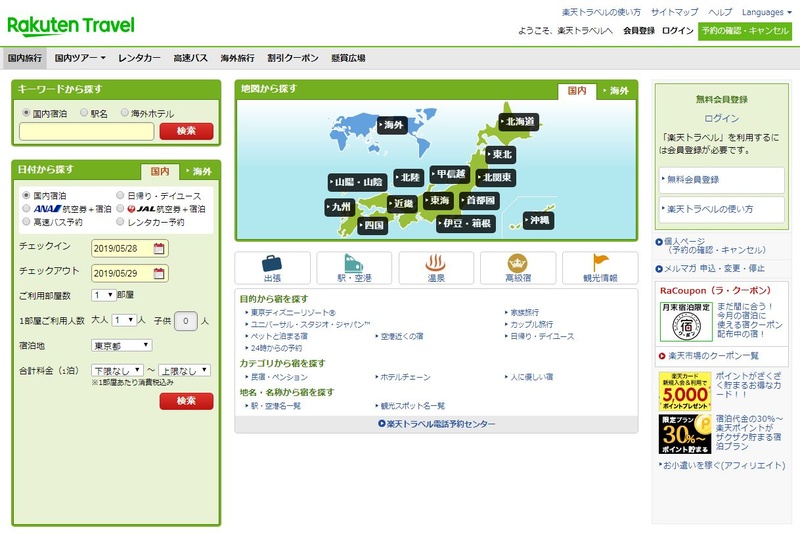The height and width of the screenshot is (534, 800).
Task: Click the keyword search text field
Action: [86, 131]
